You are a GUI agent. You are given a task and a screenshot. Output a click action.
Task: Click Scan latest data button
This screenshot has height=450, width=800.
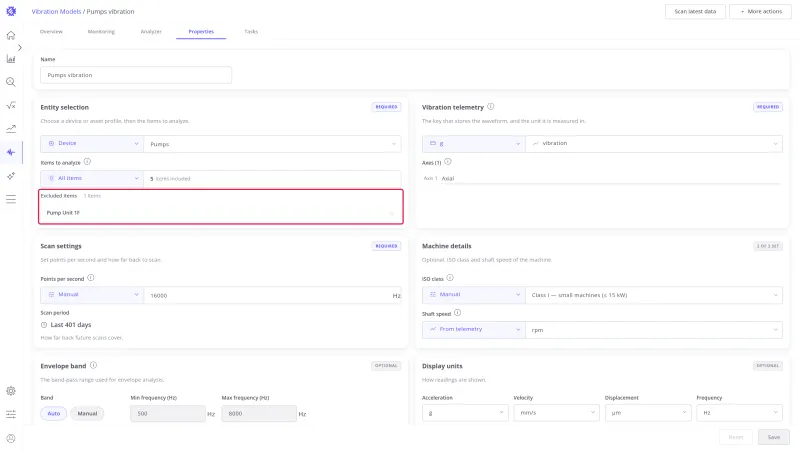pos(695,11)
